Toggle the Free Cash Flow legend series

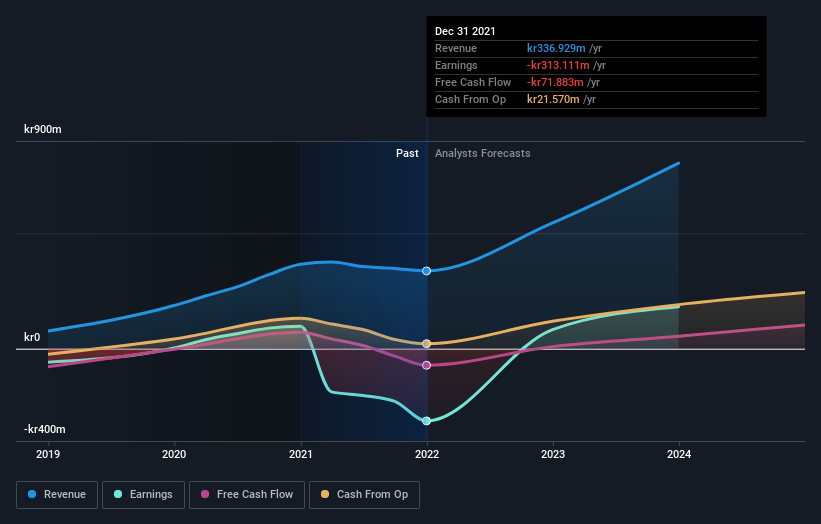[247, 495]
